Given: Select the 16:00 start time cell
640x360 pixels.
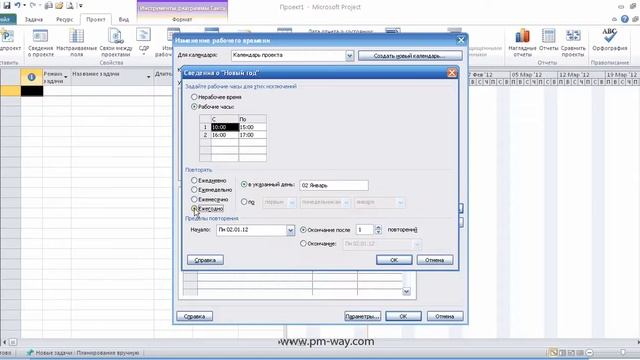Looking at the screenshot, I should coord(224,135).
